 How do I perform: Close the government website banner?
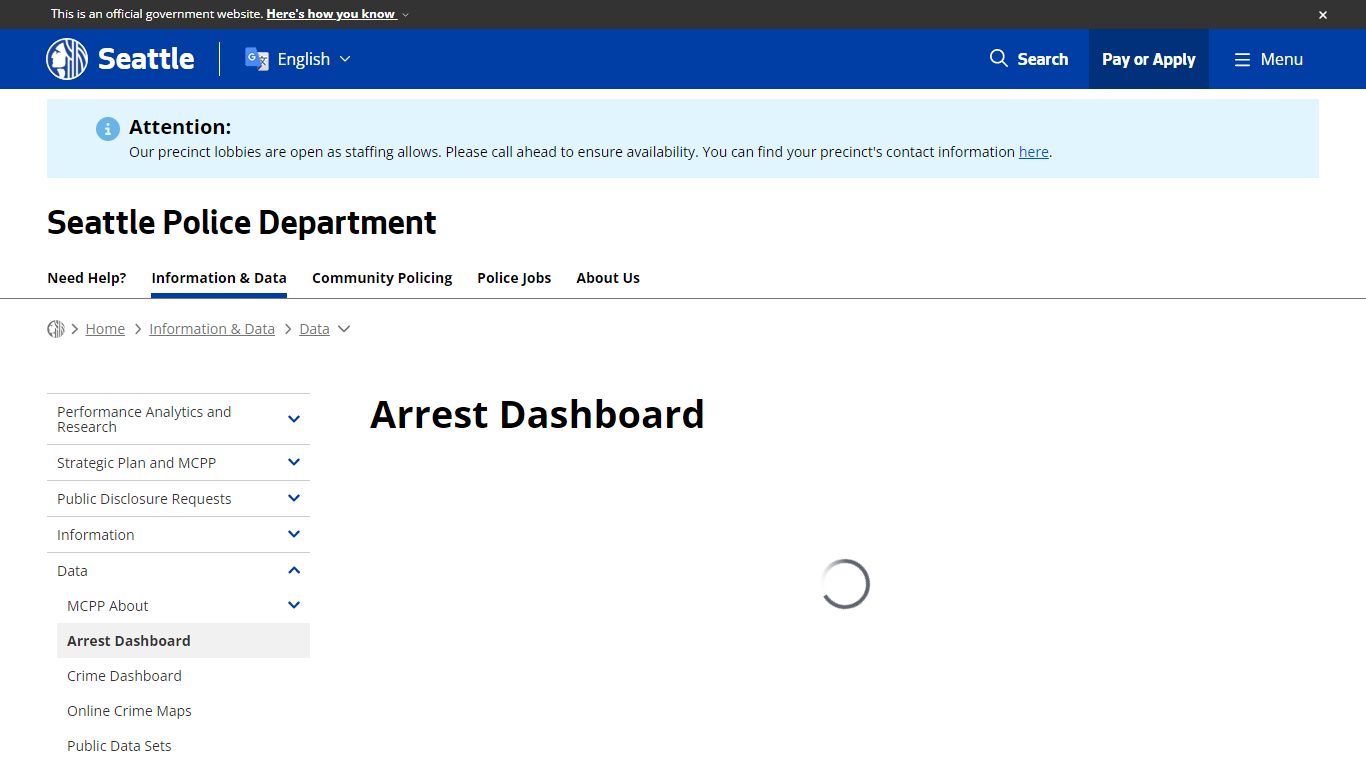(1322, 15)
